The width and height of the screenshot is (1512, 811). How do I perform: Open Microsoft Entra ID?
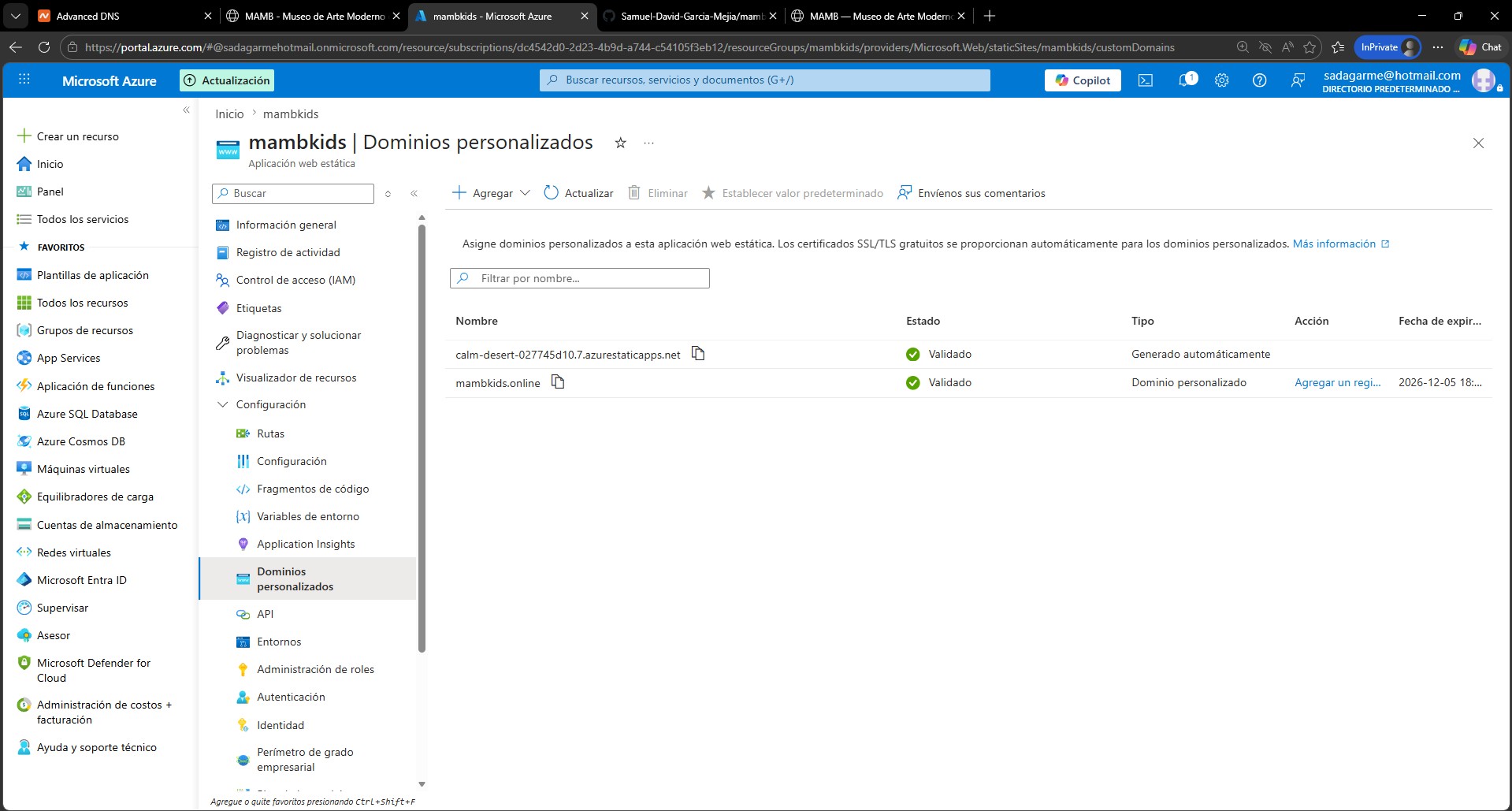point(81,580)
